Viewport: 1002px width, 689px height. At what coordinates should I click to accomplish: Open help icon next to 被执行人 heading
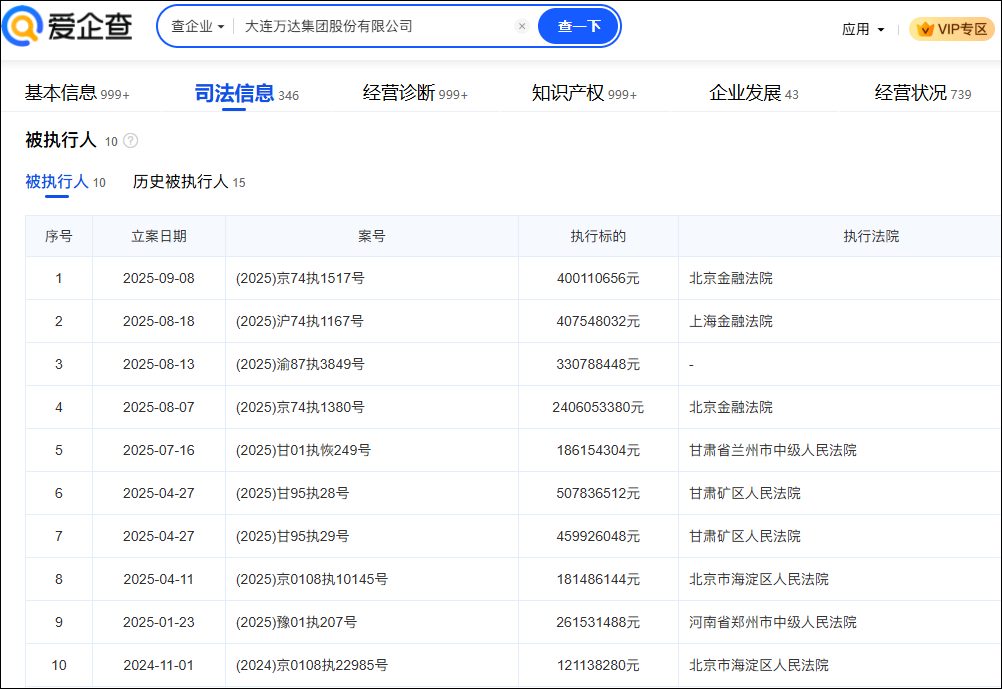point(130,141)
